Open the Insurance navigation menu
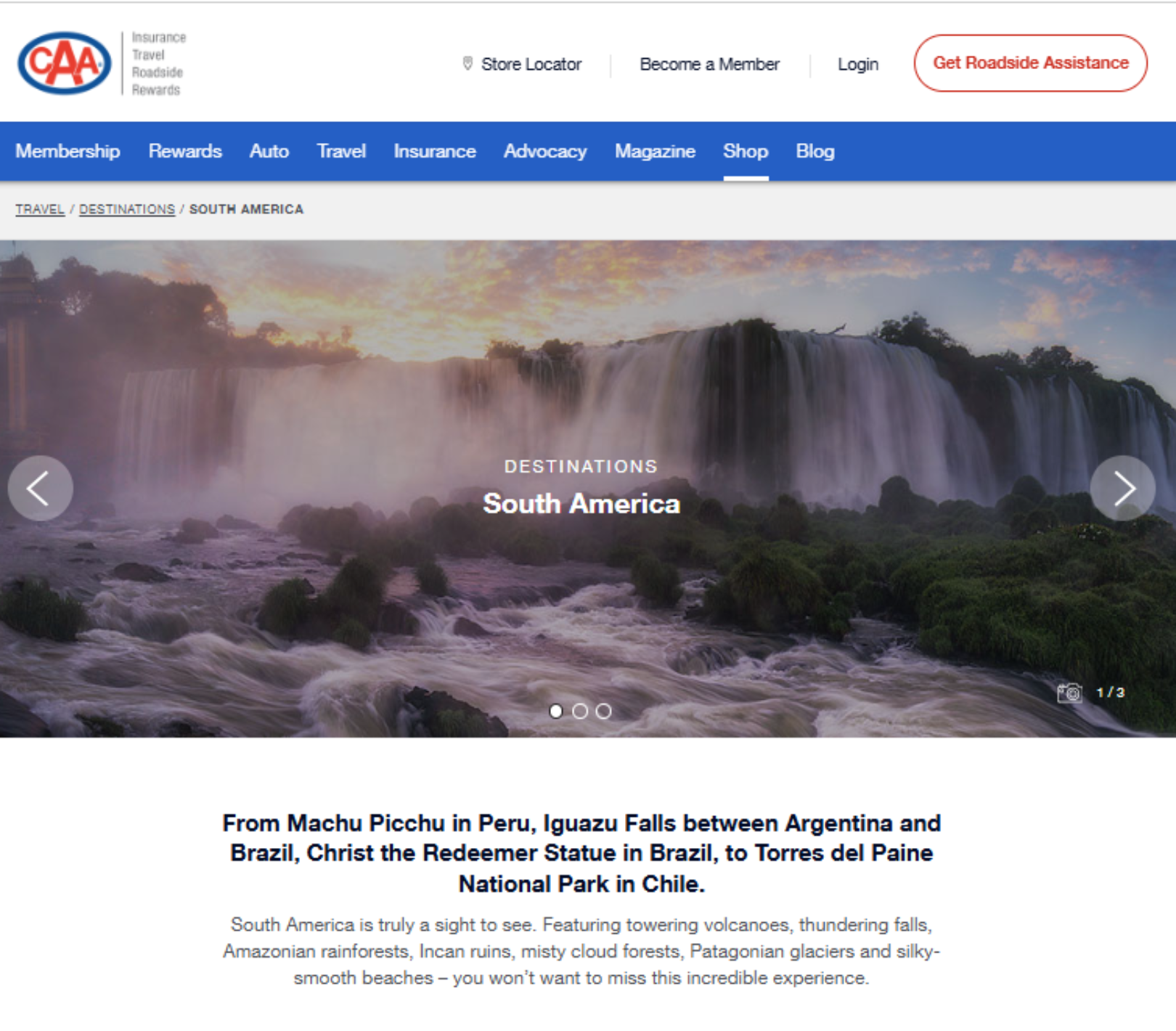The height and width of the screenshot is (1031, 1176). click(435, 151)
